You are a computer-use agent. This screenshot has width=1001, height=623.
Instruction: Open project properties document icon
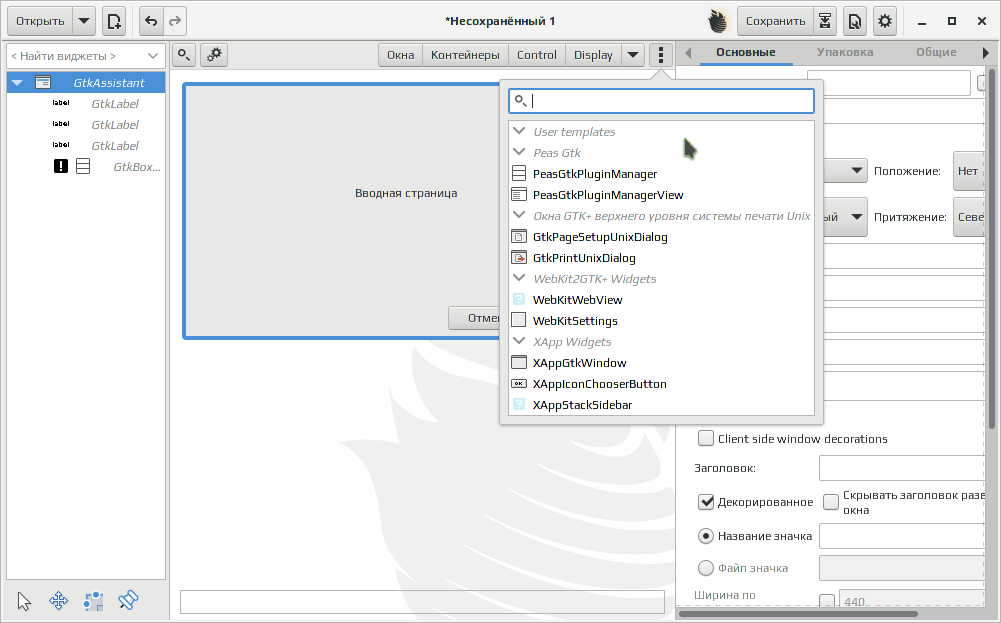[854, 21]
